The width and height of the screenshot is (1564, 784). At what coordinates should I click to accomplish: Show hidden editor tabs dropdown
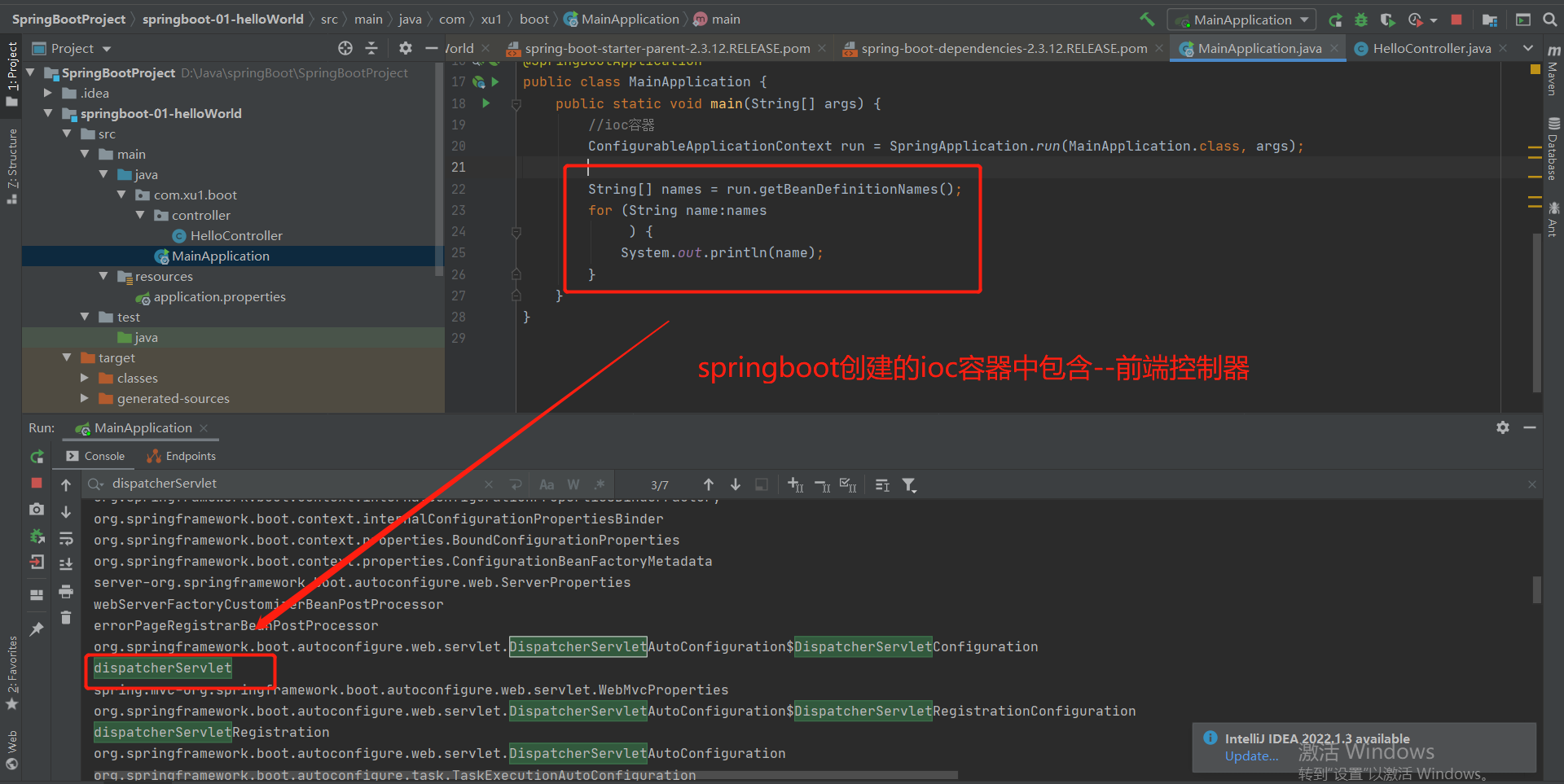coord(1528,49)
